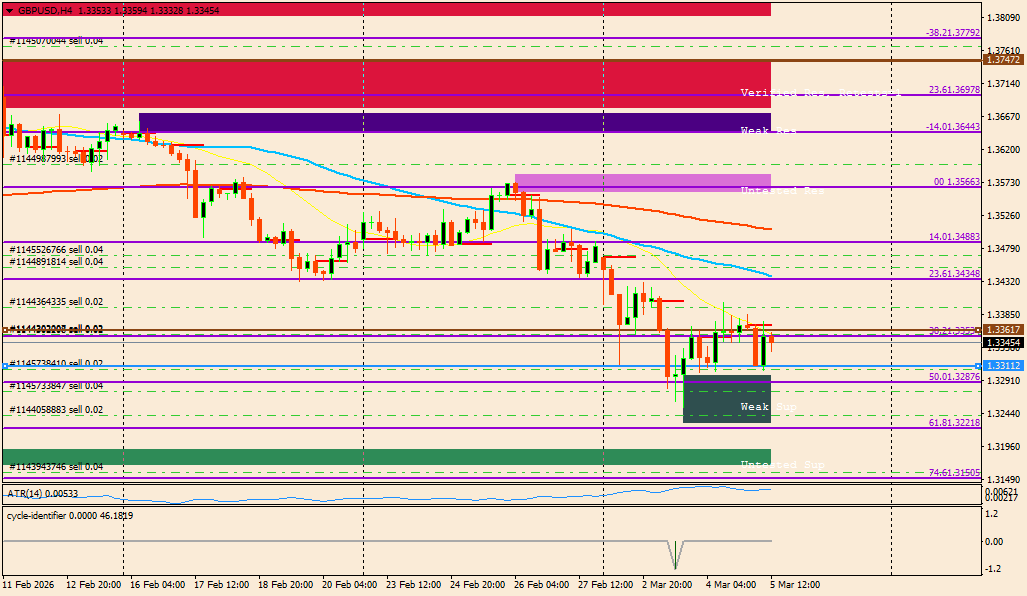Select the Fibonacci label ending 1.34883

click(954, 236)
